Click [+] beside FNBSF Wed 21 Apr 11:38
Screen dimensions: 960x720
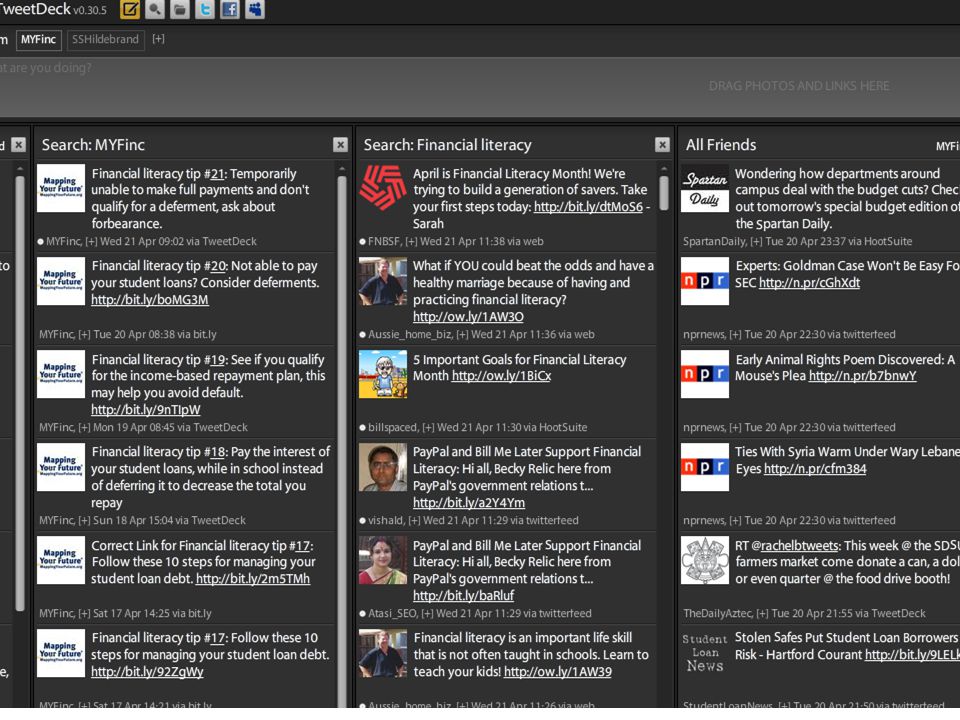click(x=411, y=241)
